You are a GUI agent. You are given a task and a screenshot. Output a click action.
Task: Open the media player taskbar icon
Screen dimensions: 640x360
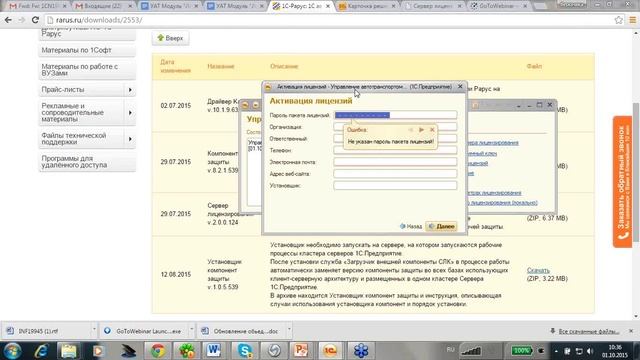pyautogui.click(x=98, y=351)
